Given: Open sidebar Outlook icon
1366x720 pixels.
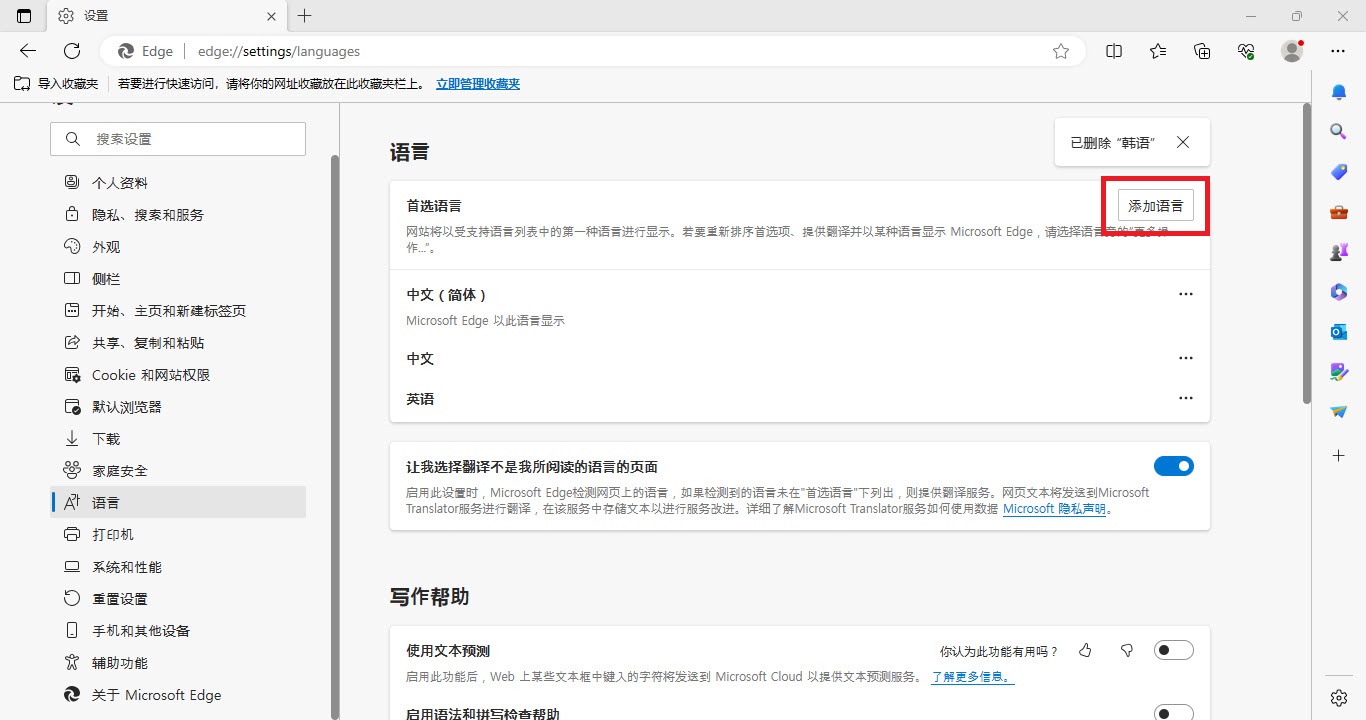Looking at the screenshot, I should click(x=1339, y=332).
